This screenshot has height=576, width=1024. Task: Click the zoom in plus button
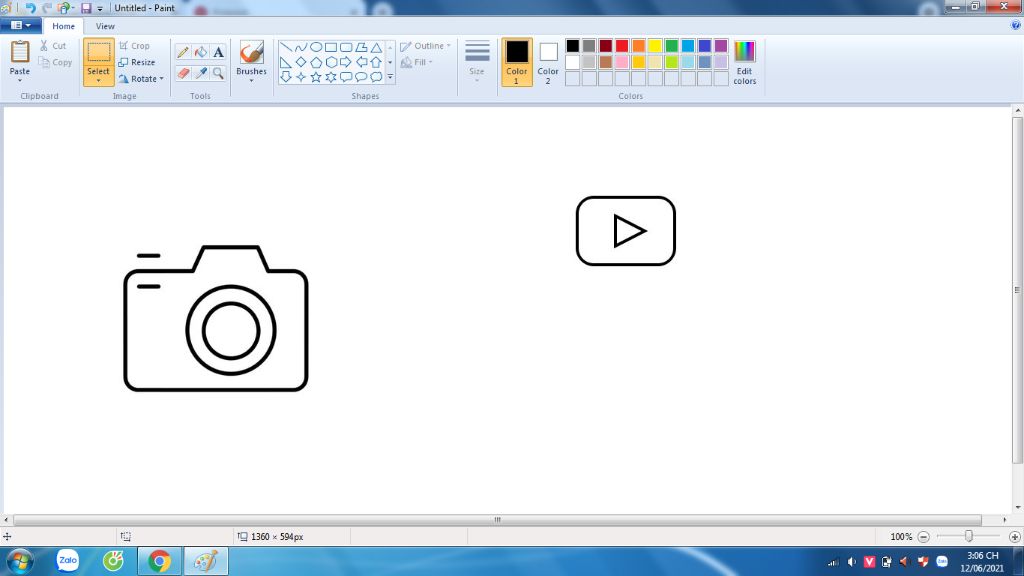(1014, 537)
